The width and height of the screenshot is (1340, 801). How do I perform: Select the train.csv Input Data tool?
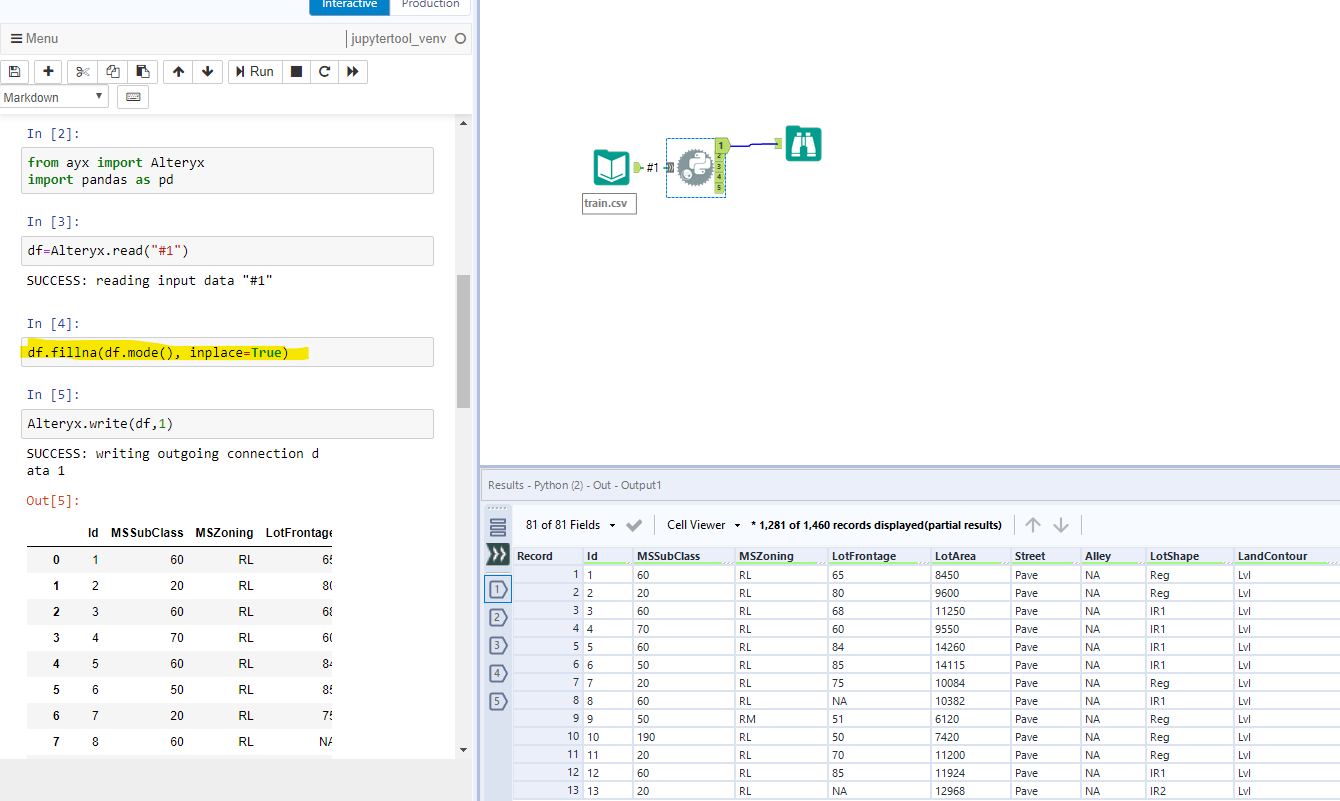pos(611,167)
